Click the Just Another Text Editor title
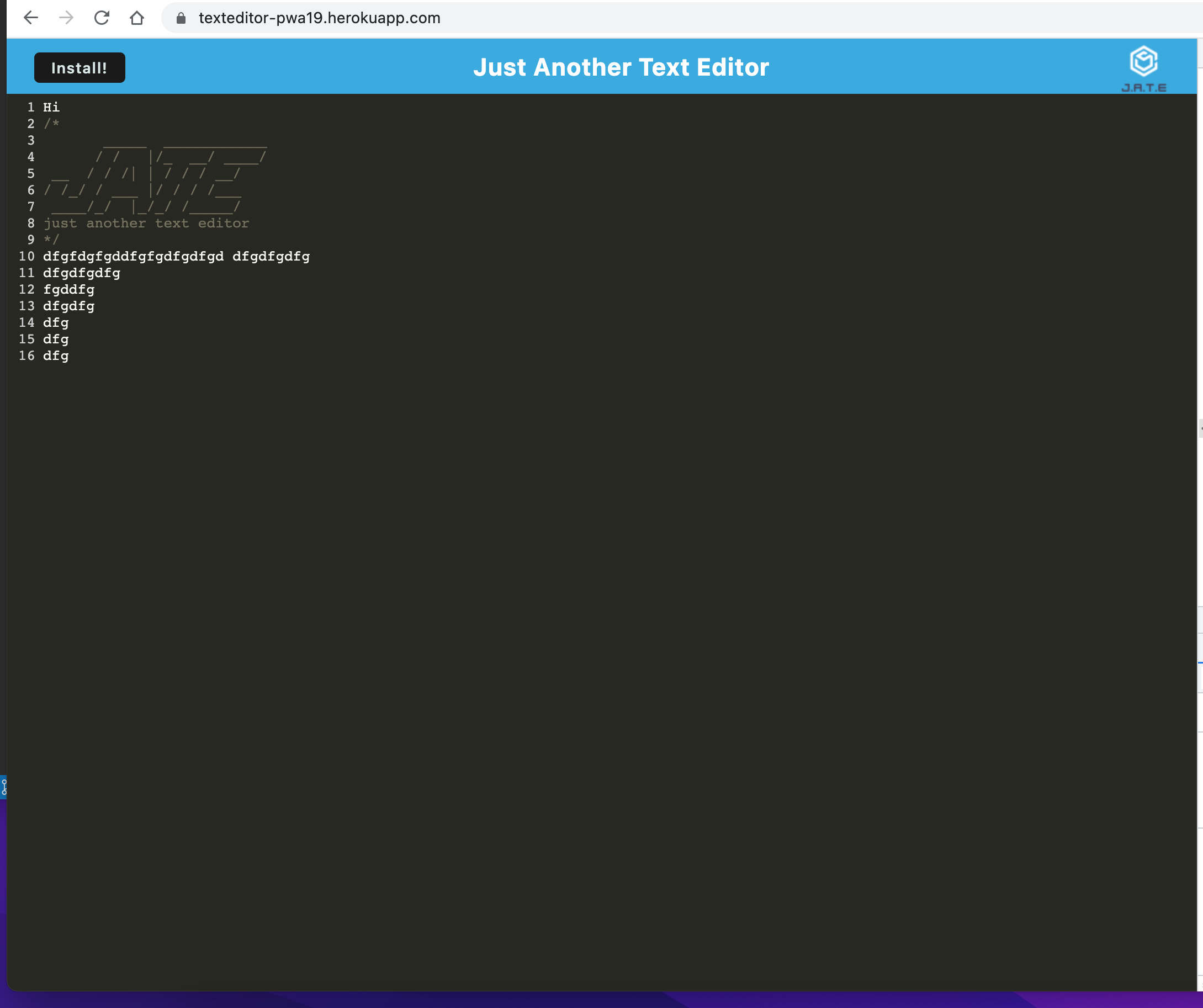The image size is (1203, 1008). [x=622, y=67]
